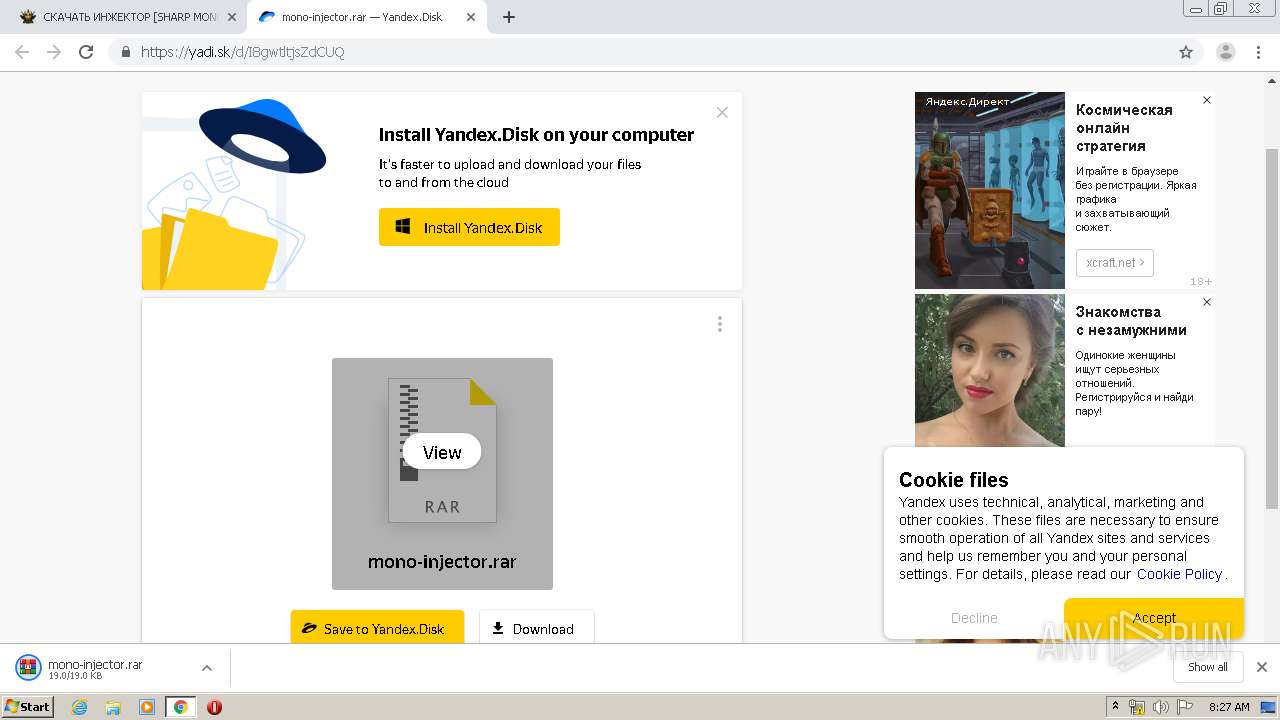Open the Chrome three-dot menu
Screen dimensions: 1280x720
coord(1259,52)
